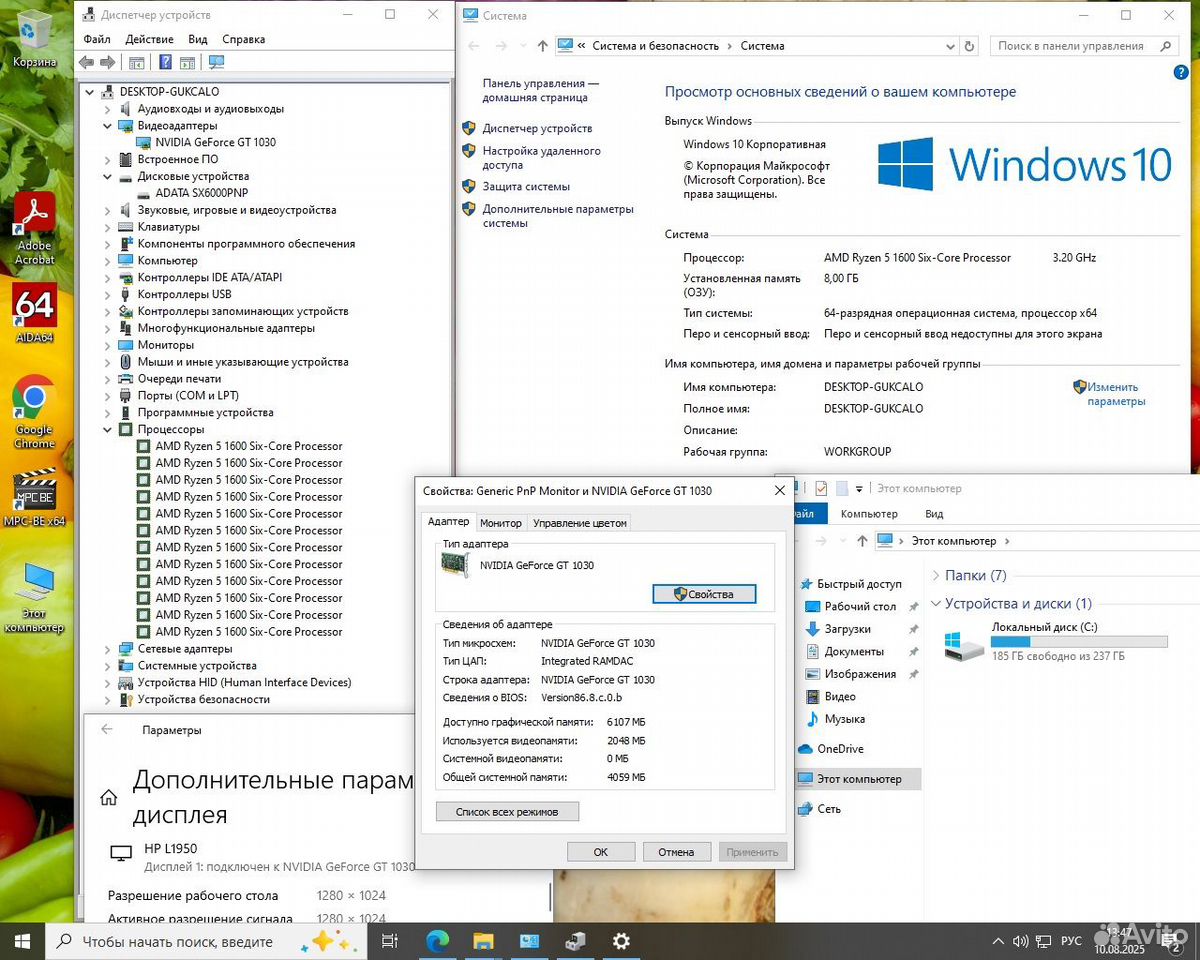Open the AIDA64 desktop shortcut
1200x960 pixels.
[35, 314]
